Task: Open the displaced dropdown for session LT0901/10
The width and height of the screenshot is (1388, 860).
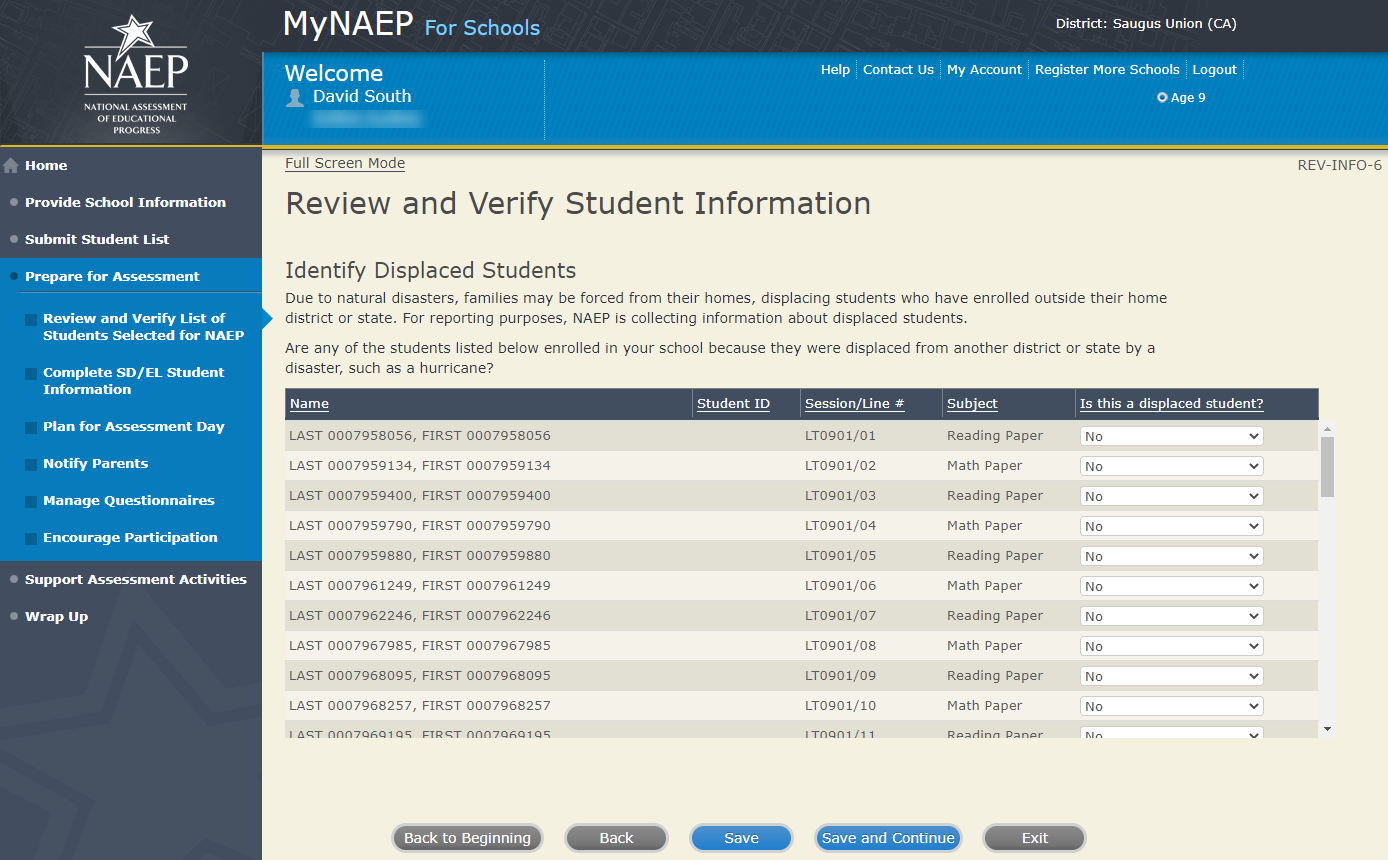Action: (1171, 706)
